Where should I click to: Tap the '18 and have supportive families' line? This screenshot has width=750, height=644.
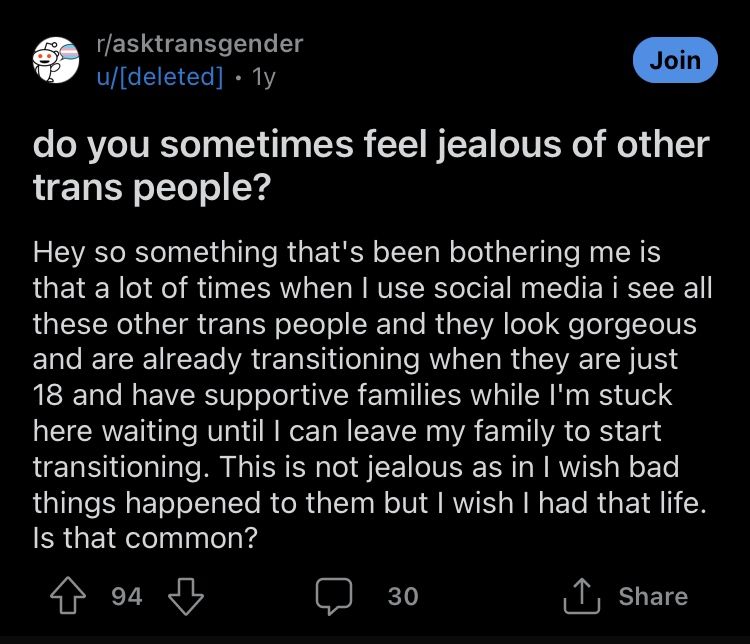click(353, 396)
